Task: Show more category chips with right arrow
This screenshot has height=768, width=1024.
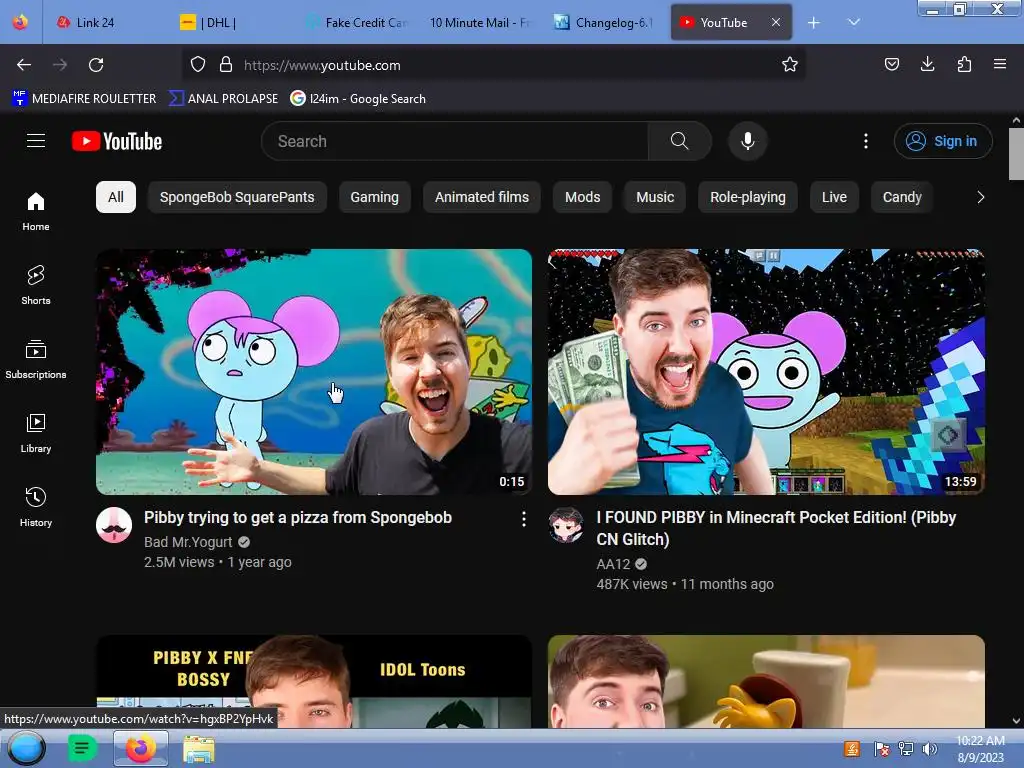Action: coord(980,197)
